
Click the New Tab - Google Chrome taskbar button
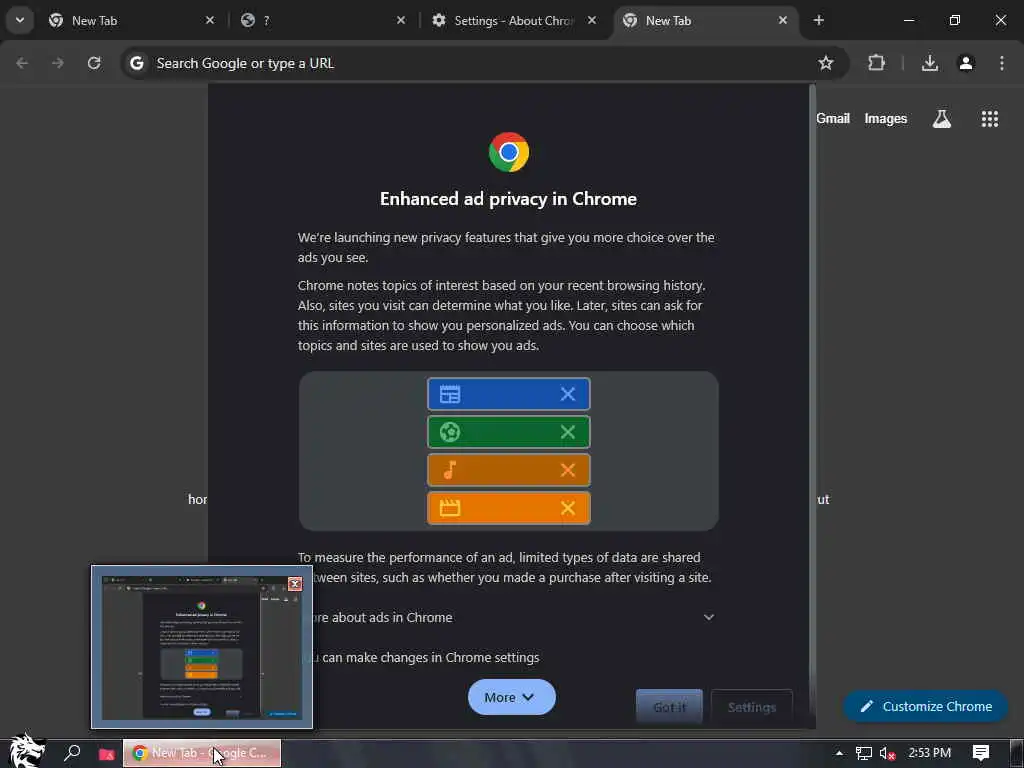point(202,753)
